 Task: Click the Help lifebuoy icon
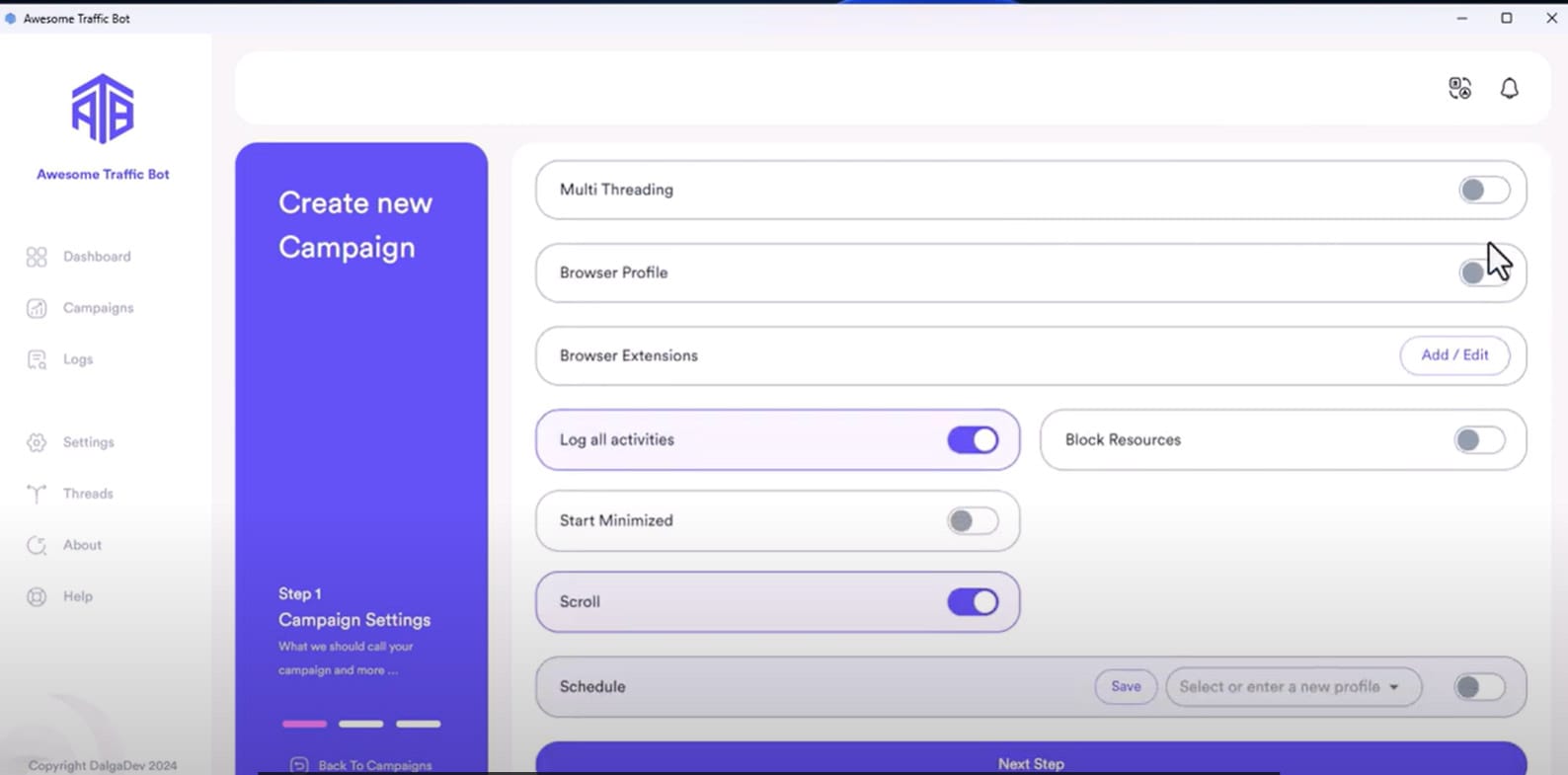[37, 596]
